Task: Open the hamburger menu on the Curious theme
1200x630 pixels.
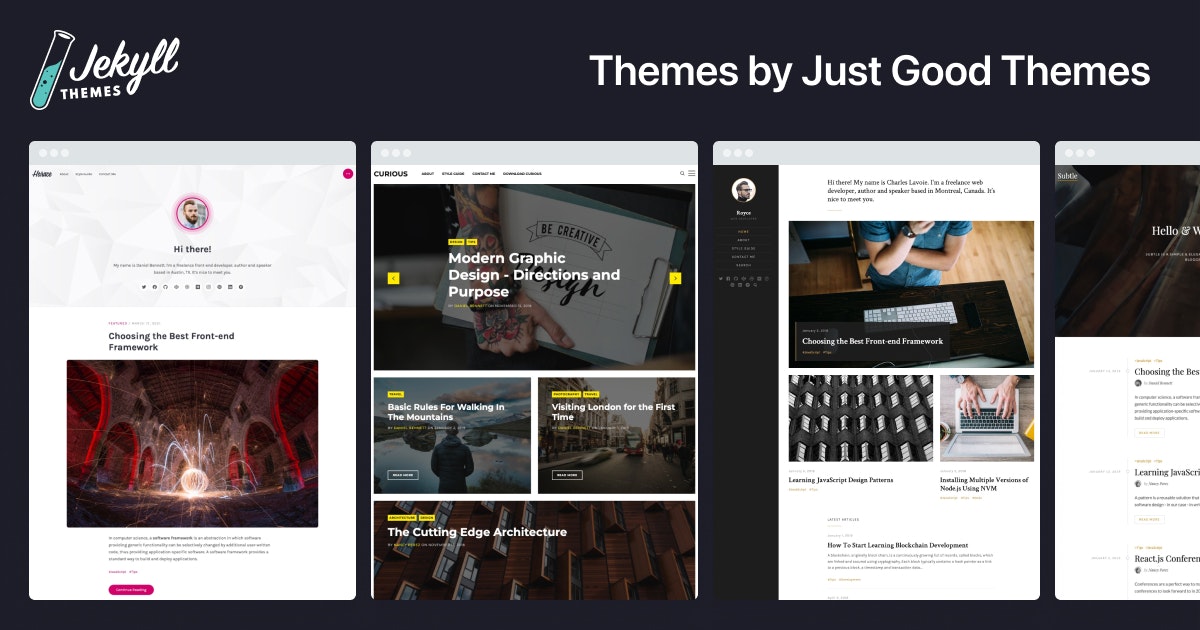Action: tap(691, 172)
